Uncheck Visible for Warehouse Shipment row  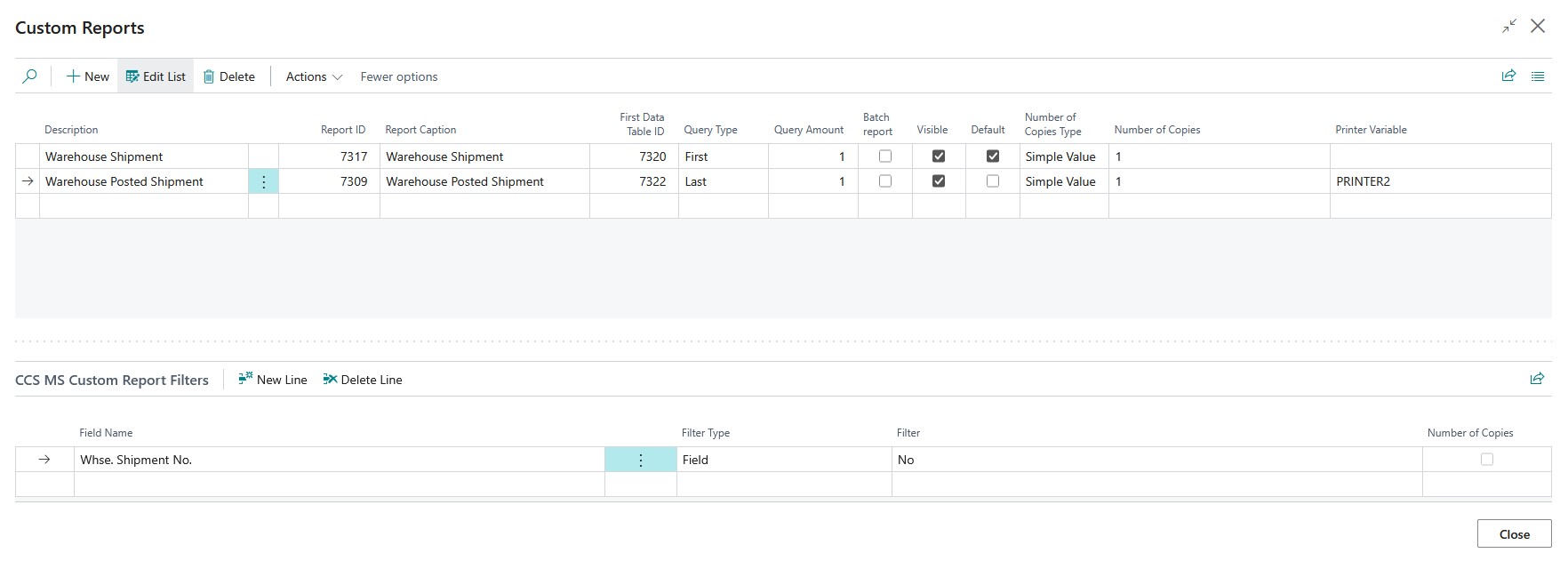click(x=939, y=156)
